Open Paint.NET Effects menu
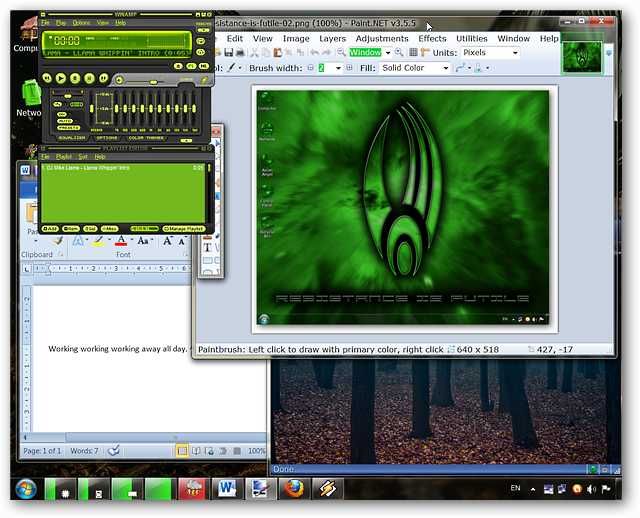Viewport: 640px width, 518px height. pyautogui.click(x=432, y=38)
